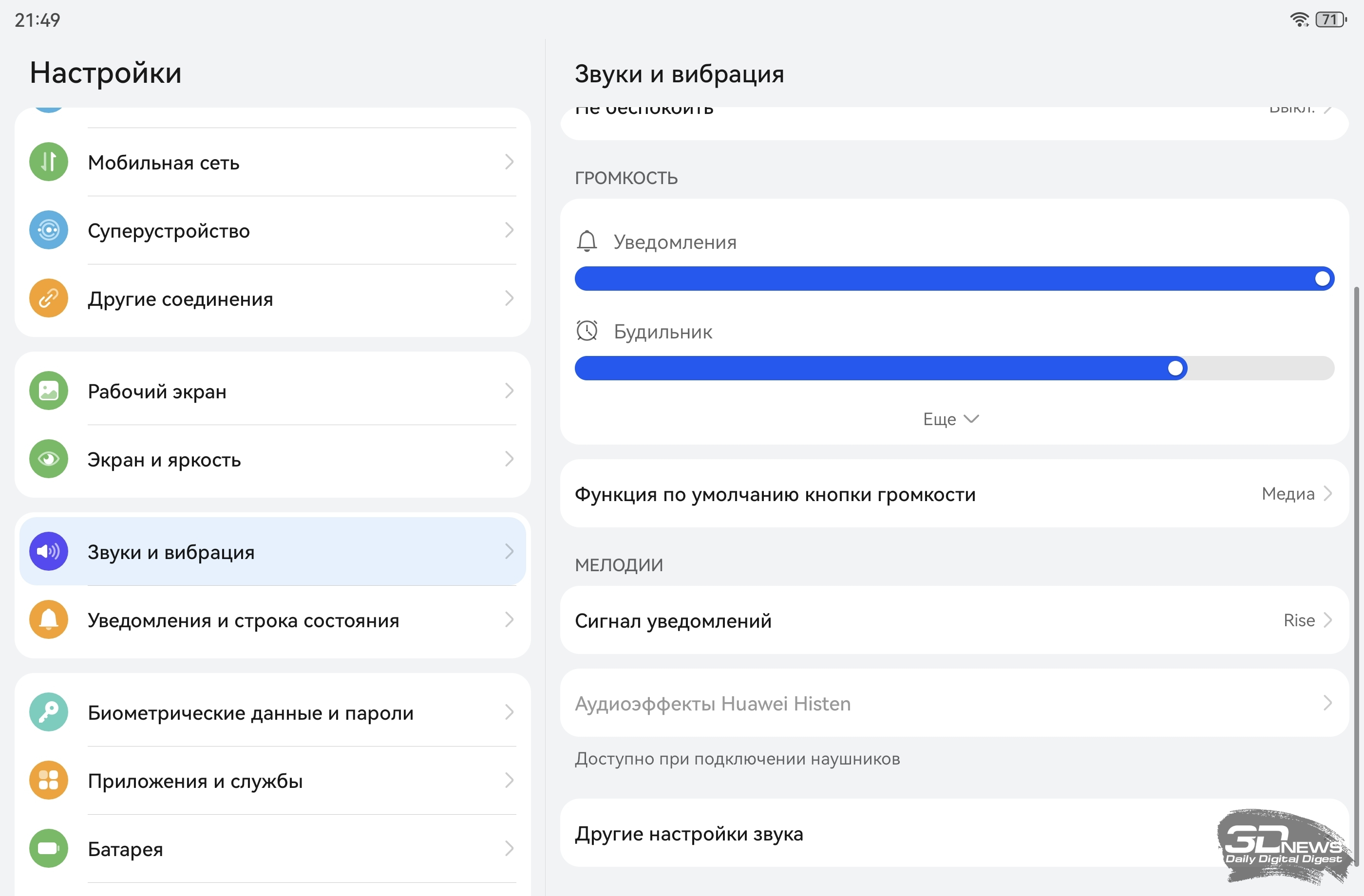Tap the purple speaker icon Звуки и вибрация
Image resolution: width=1364 pixels, height=896 pixels.
(49, 552)
